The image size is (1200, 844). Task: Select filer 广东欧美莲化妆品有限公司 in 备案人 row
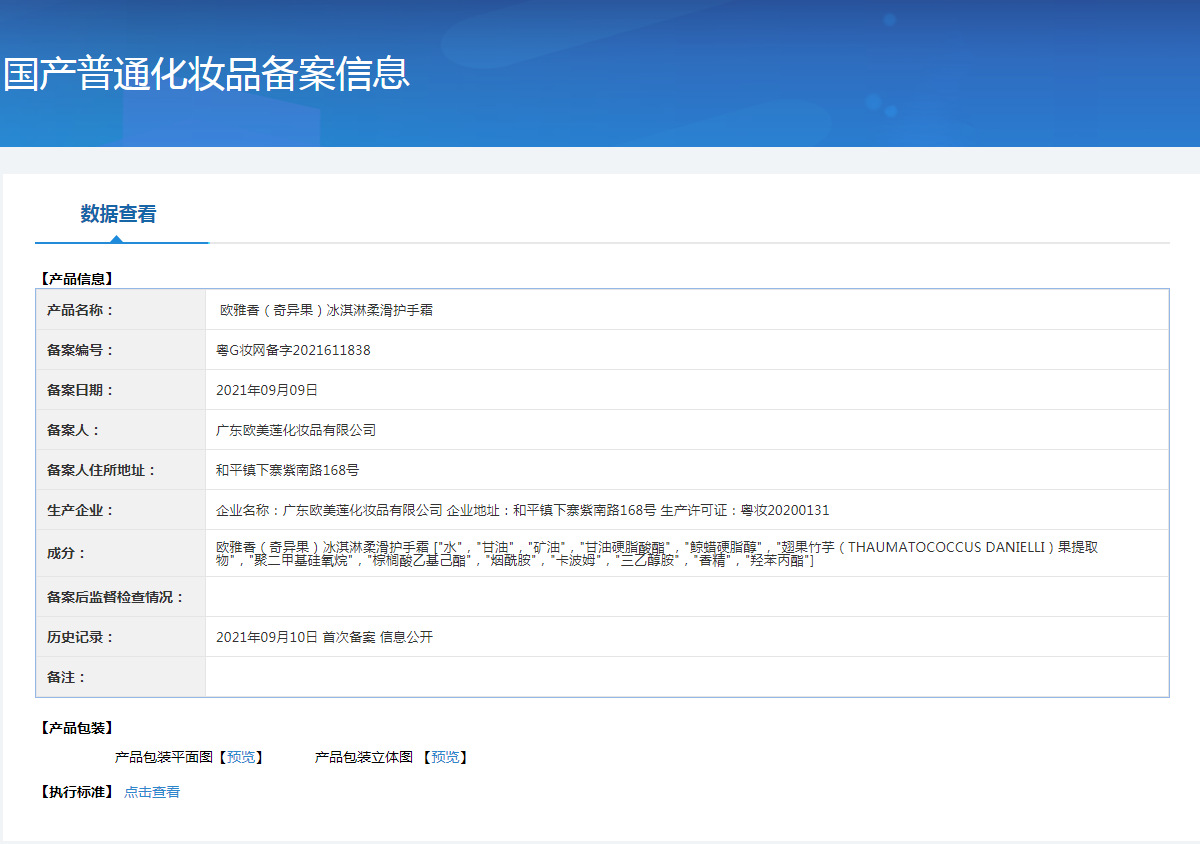(x=296, y=430)
